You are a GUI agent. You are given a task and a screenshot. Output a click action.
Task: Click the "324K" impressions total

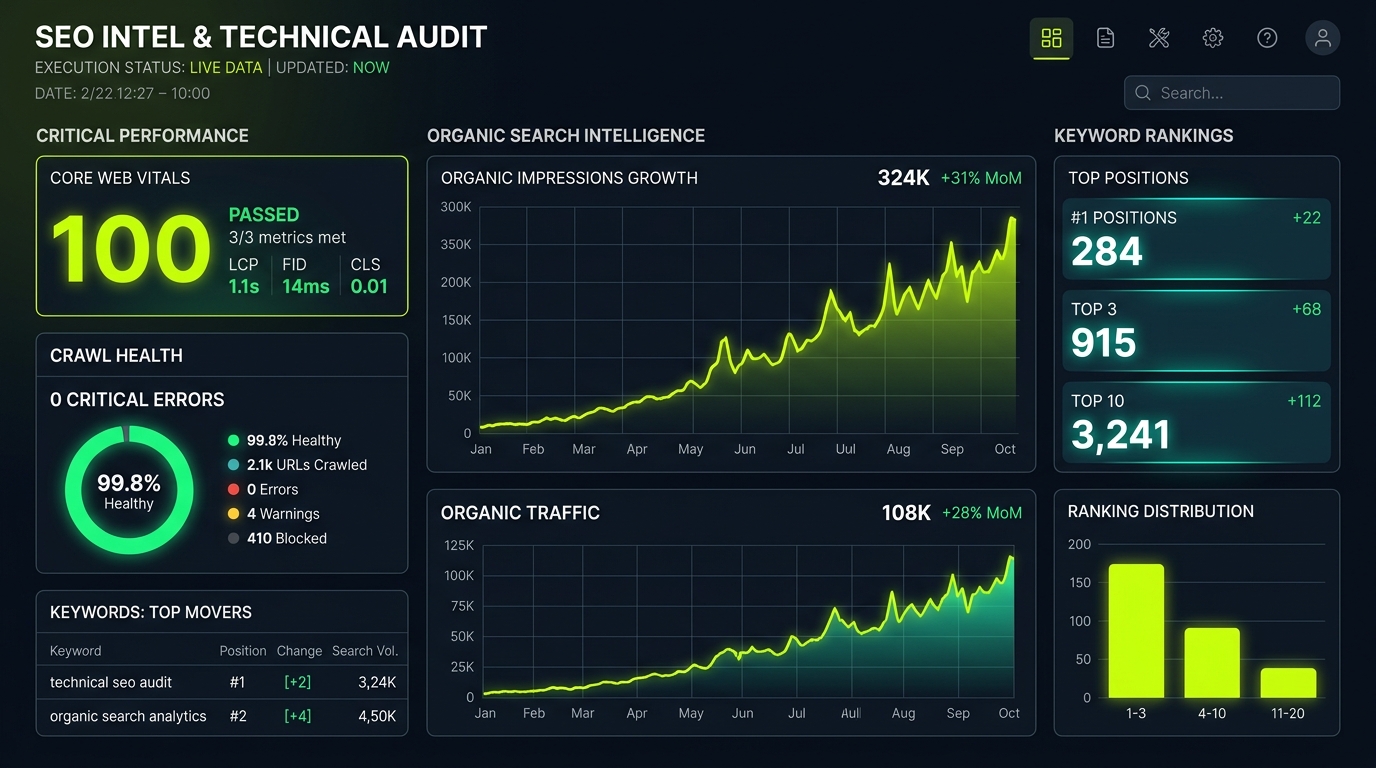(x=904, y=178)
